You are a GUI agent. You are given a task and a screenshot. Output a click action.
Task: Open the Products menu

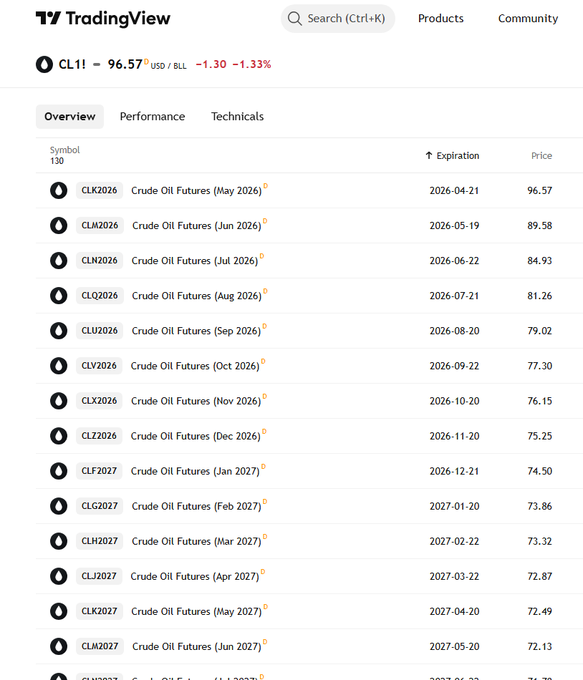pyautogui.click(x=441, y=19)
